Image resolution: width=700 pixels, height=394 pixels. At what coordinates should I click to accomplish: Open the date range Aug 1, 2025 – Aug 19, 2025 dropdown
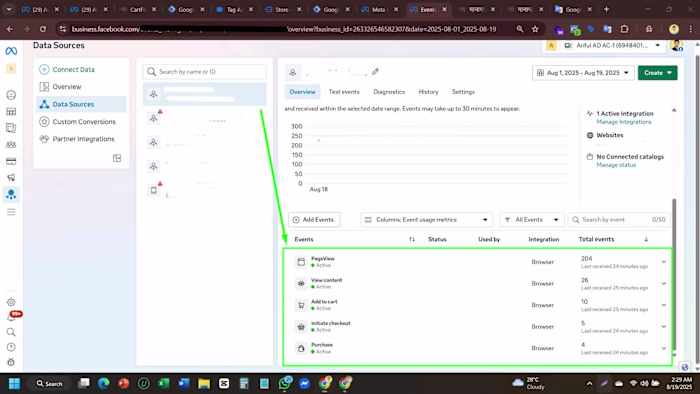[x=583, y=73]
